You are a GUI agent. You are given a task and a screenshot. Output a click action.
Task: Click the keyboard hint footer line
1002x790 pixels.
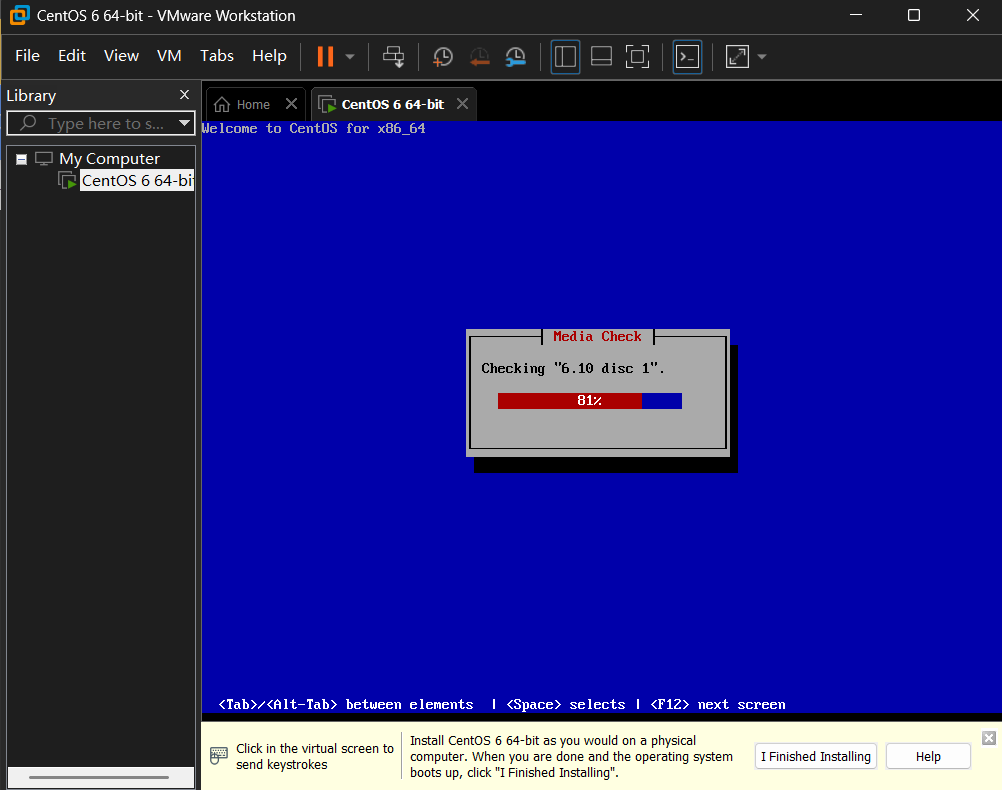click(x=502, y=704)
